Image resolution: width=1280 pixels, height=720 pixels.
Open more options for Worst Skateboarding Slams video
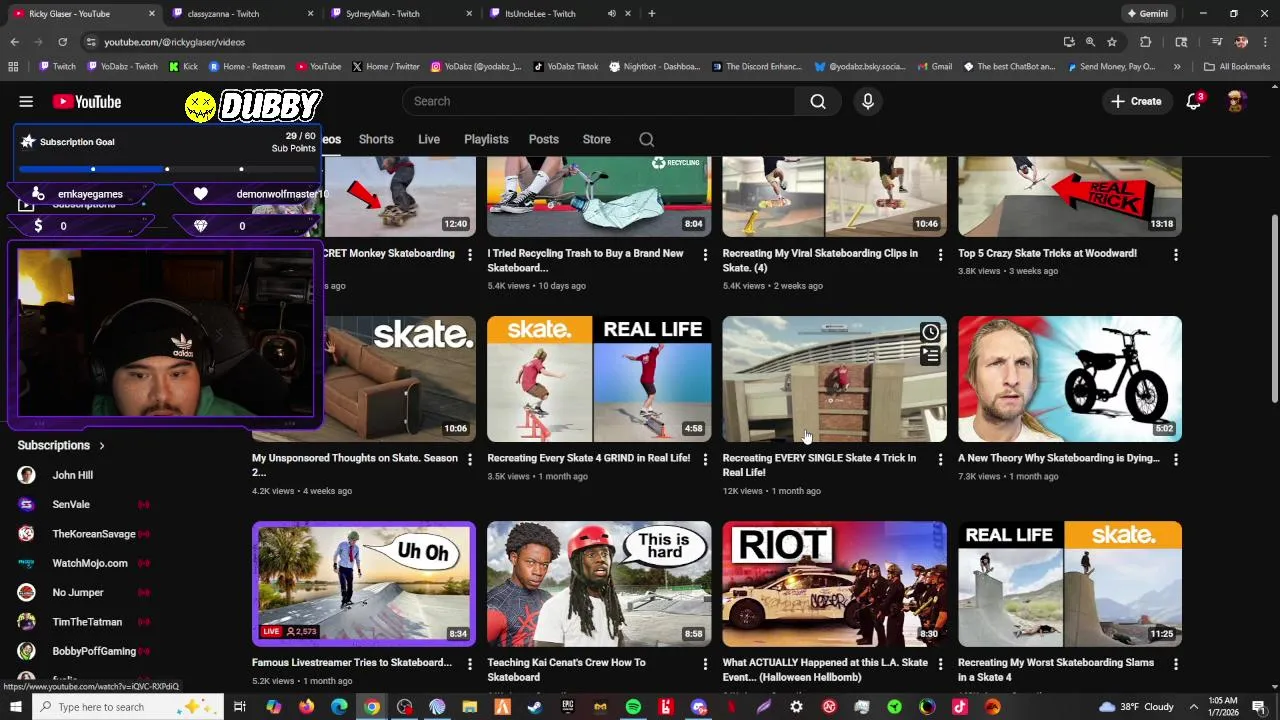coord(1176,664)
